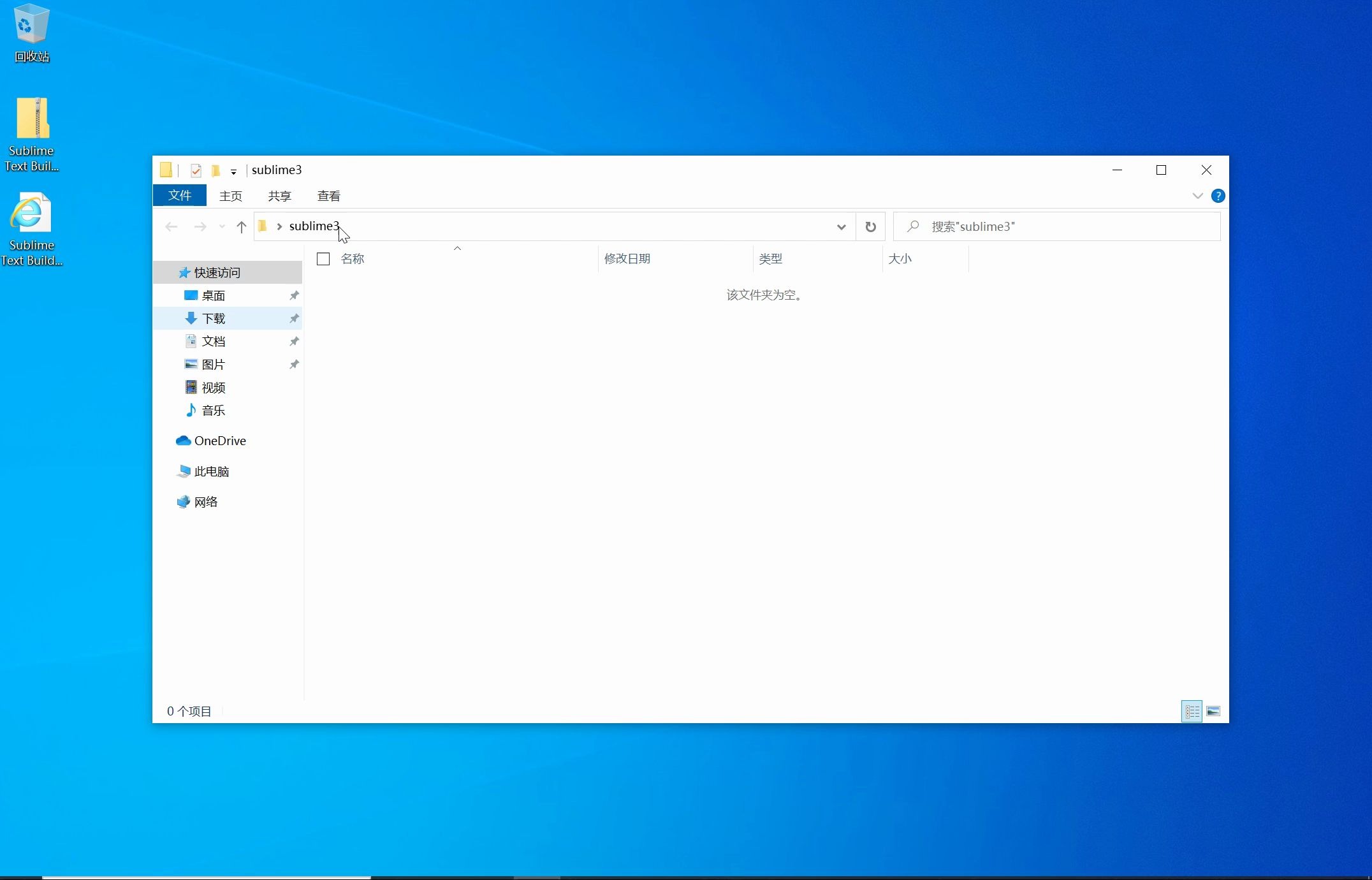Viewport: 1372px width, 880px height.
Task: Click the pin icon next to 下载
Action: click(294, 318)
